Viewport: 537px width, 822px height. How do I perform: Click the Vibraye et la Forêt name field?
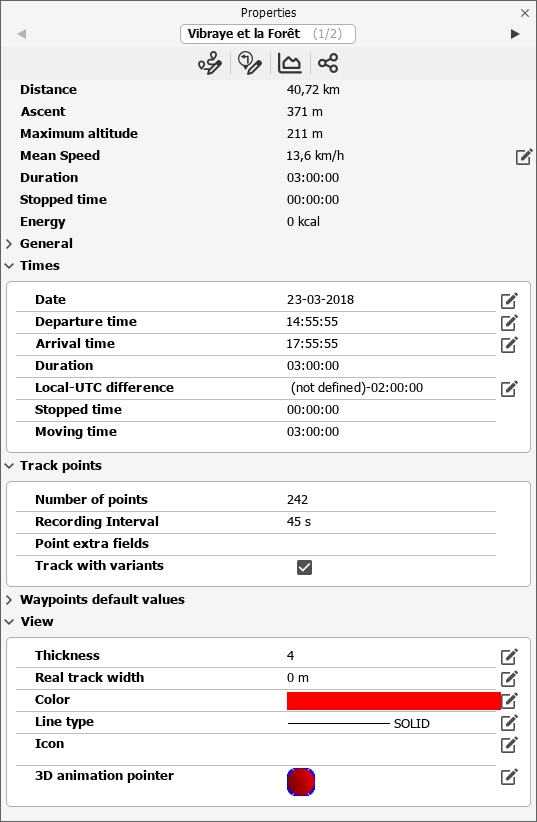(268, 34)
